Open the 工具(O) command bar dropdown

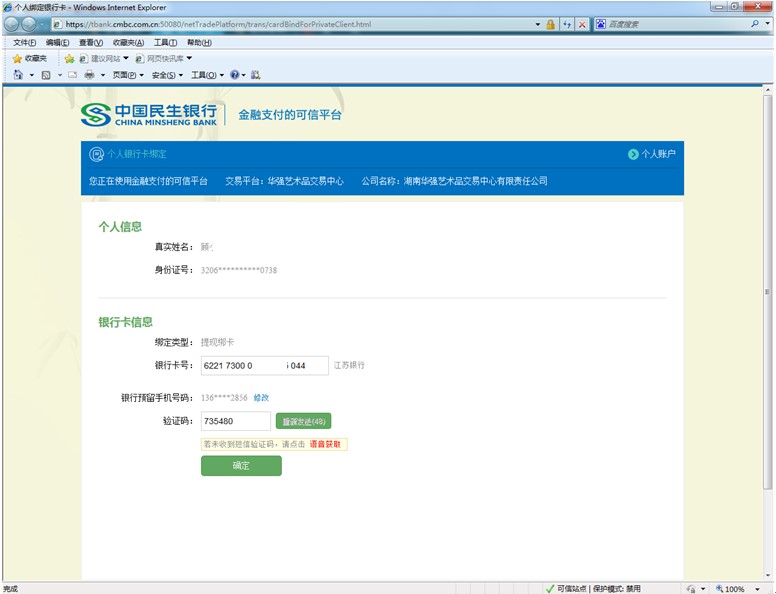[x=207, y=75]
